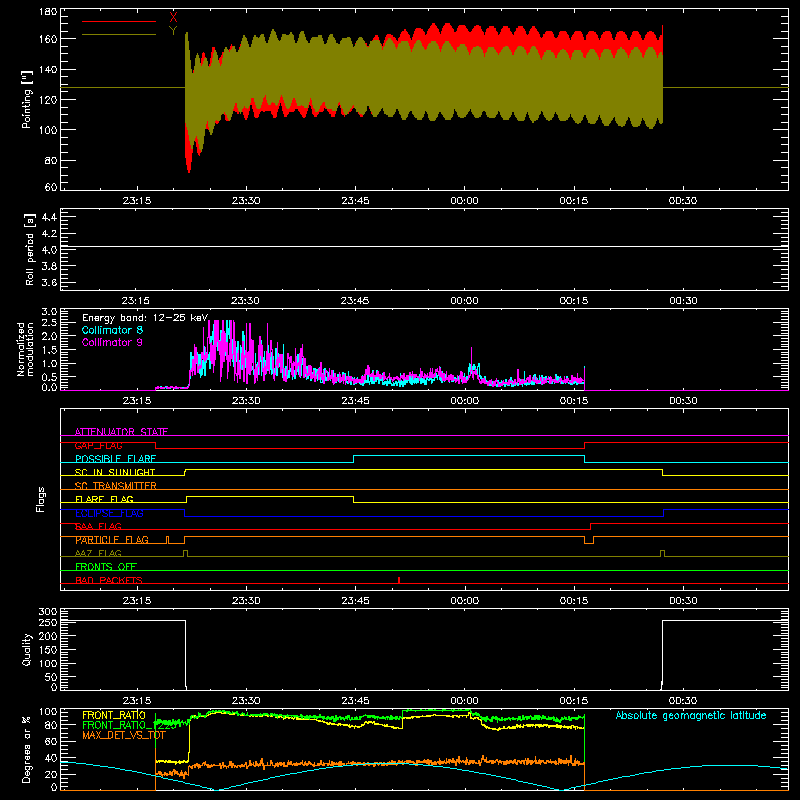
Task: Click the 4.0 tick on Roll period axis
Action: pos(49,250)
